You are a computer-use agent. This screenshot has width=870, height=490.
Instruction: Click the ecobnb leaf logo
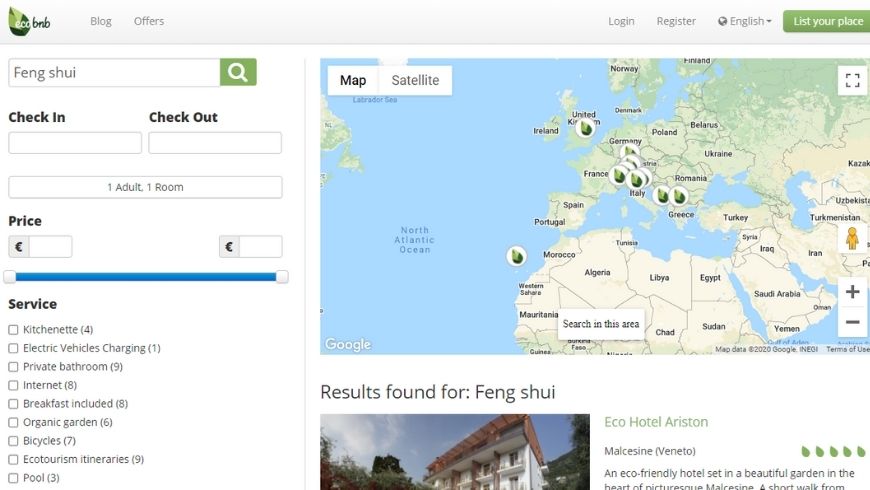[x=29, y=21]
